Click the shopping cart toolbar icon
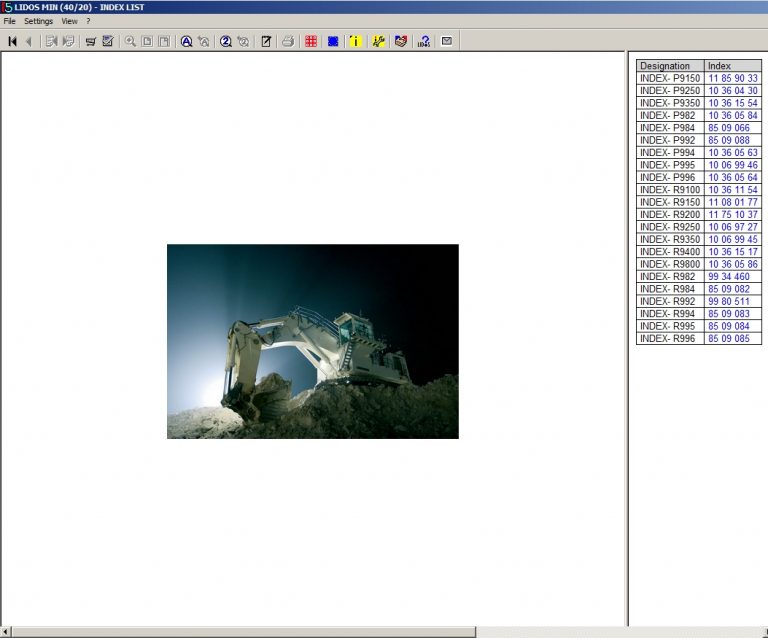Viewport: 768px width, 638px height. 90,41
